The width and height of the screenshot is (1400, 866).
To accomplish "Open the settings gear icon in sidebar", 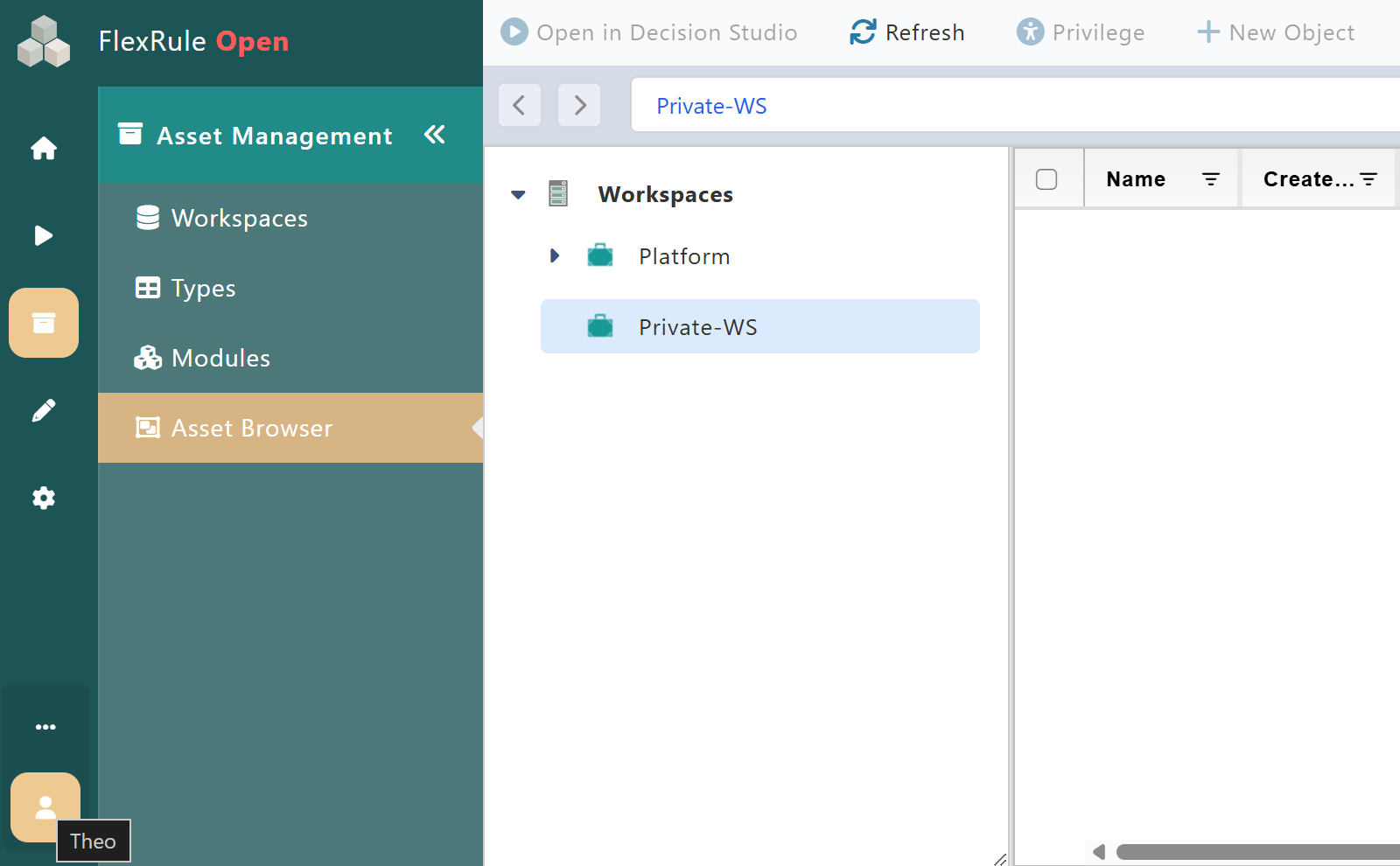I will coord(44,498).
